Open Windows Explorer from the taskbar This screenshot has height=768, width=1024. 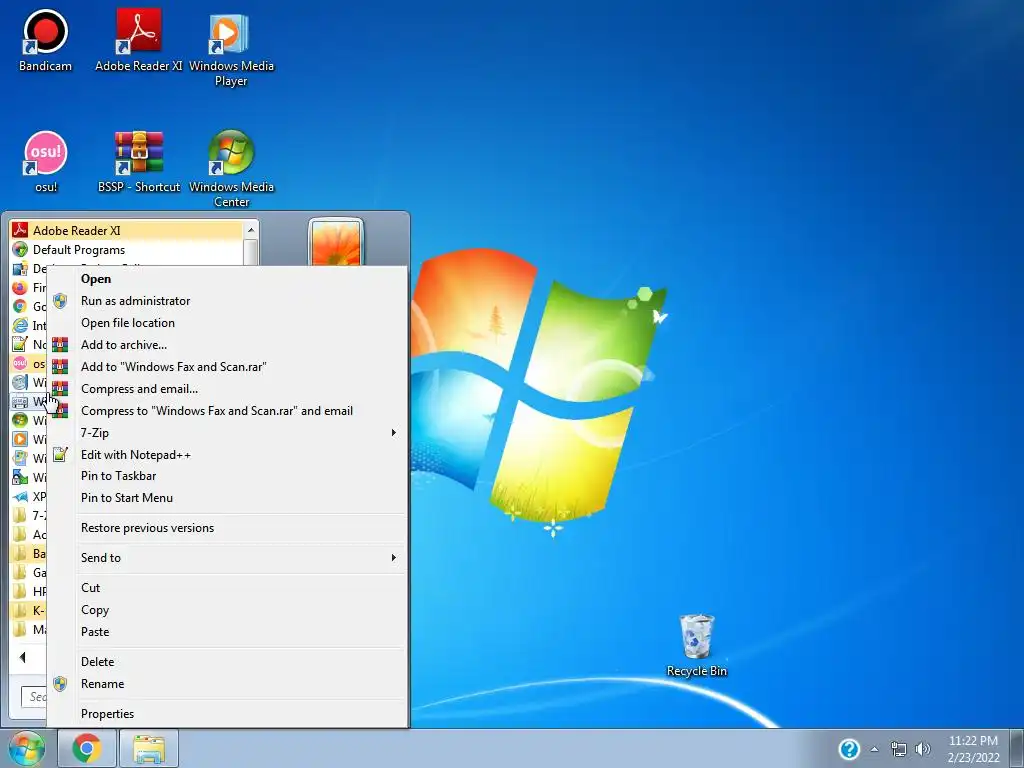click(x=149, y=748)
